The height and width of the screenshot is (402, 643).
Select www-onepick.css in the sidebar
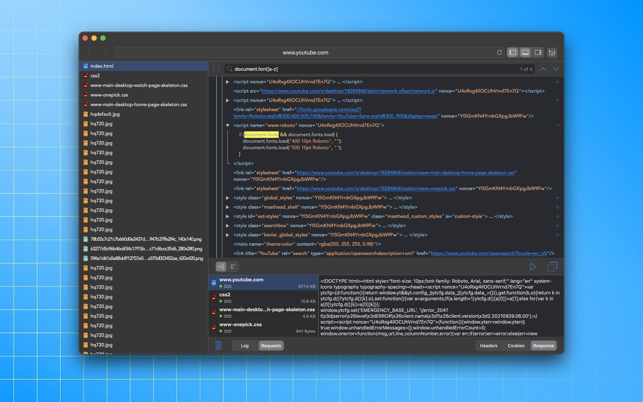click(144, 95)
